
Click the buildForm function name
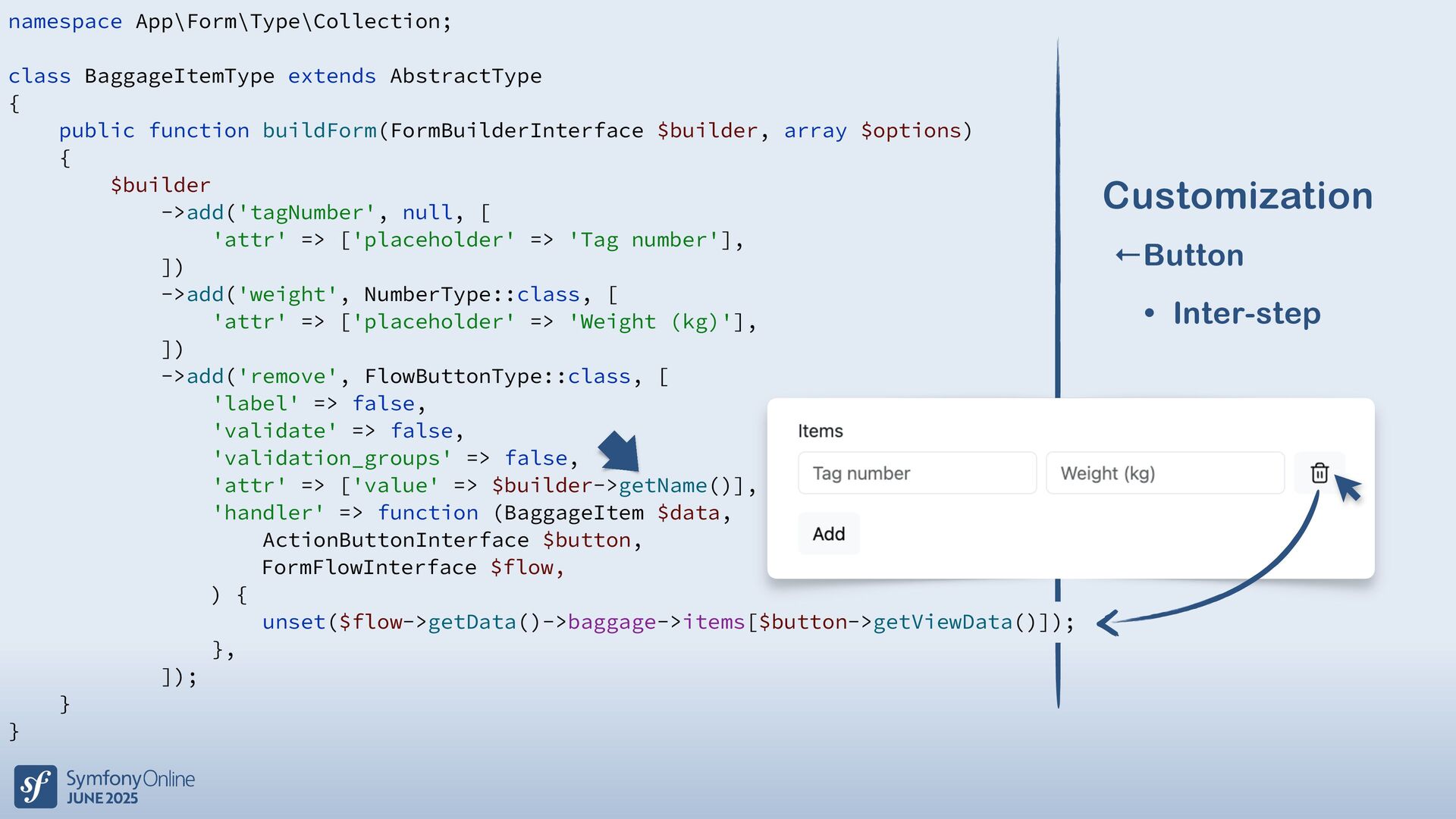[x=319, y=131]
